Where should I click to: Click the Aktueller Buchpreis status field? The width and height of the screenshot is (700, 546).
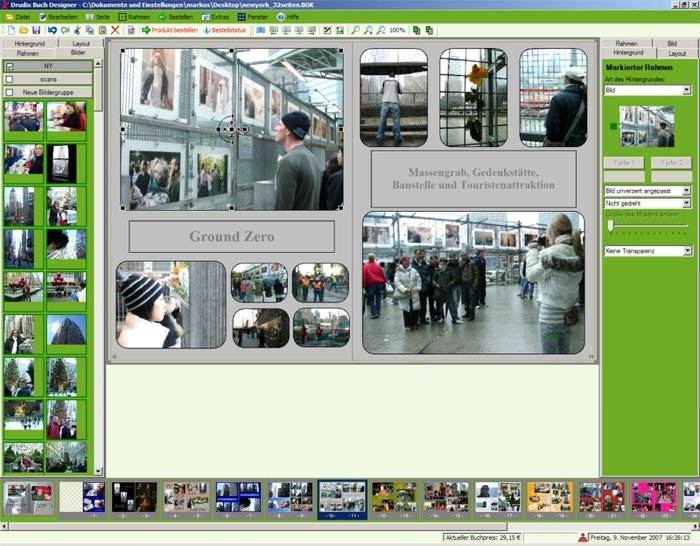(483, 538)
